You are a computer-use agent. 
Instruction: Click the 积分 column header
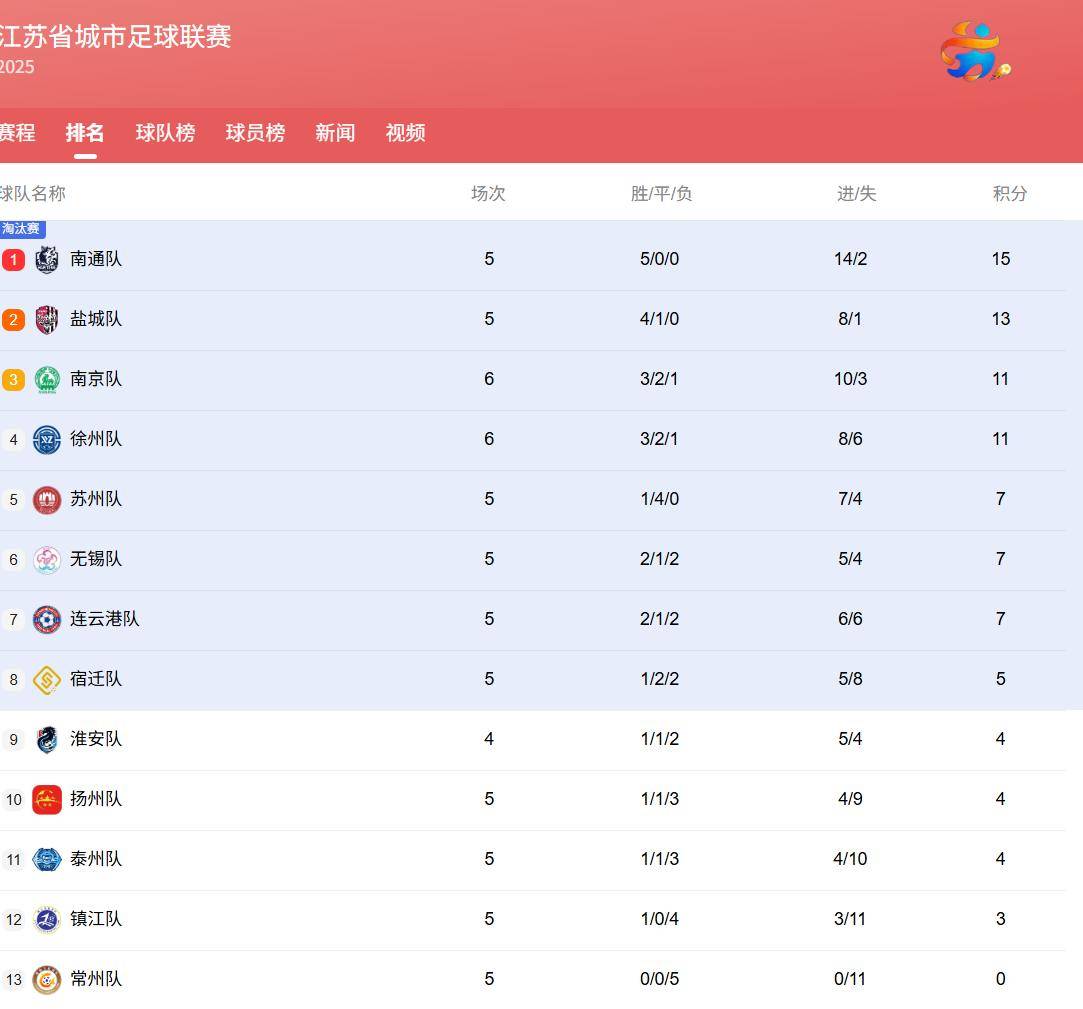tap(1010, 194)
